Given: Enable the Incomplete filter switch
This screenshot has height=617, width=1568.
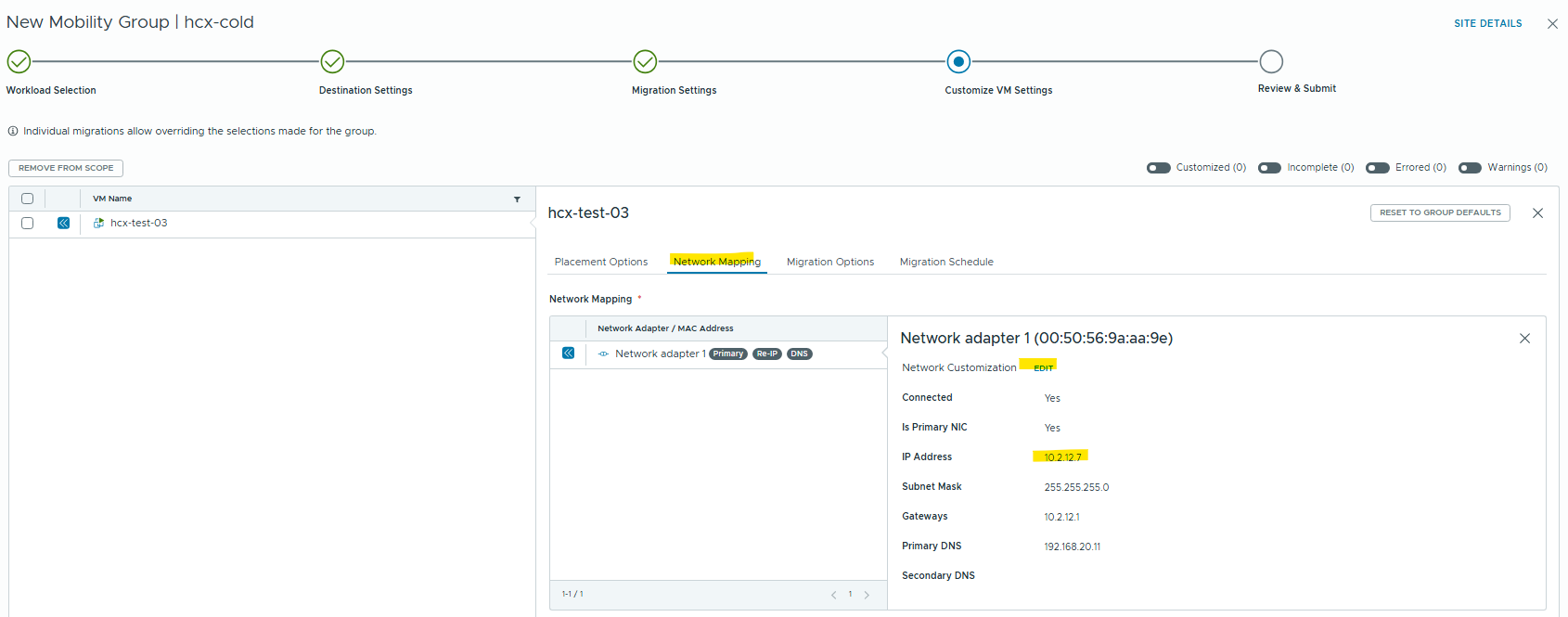Looking at the screenshot, I should tap(1269, 168).
